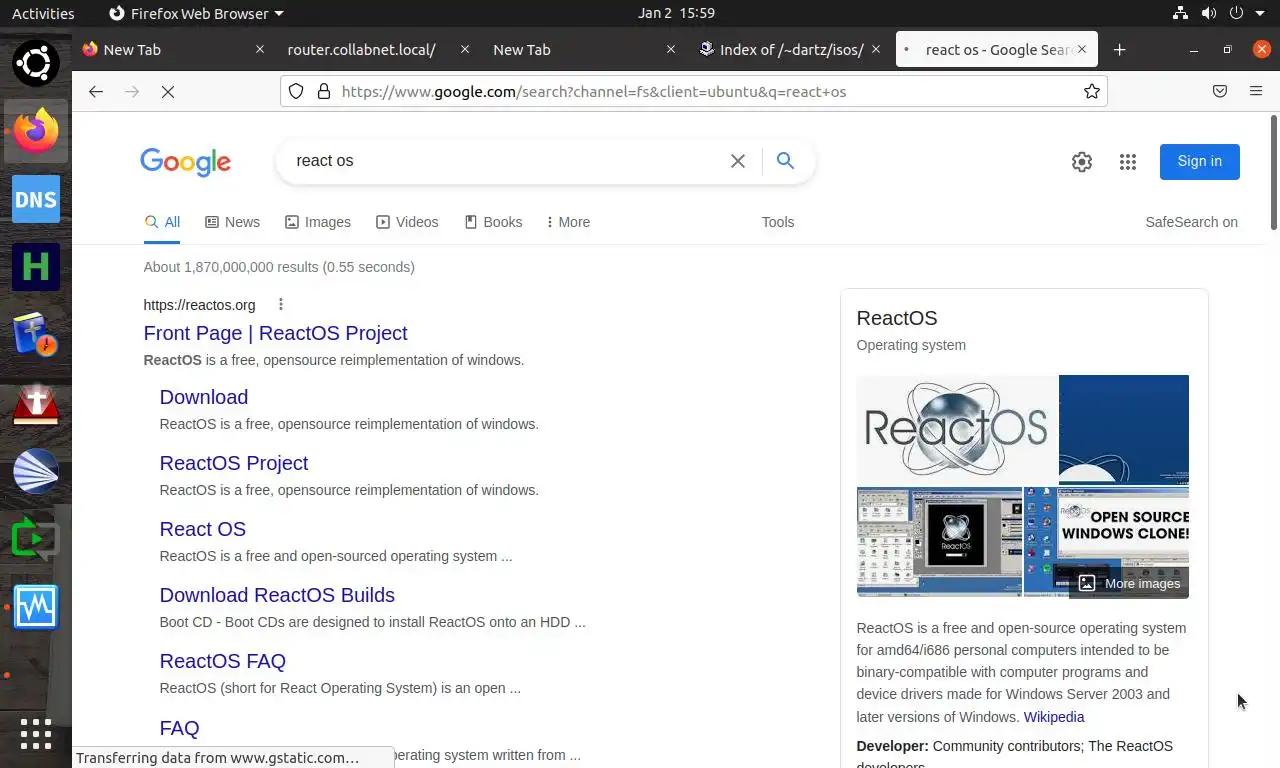Open the Wikipedia link in knowledge panel
The height and width of the screenshot is (768, 1280).
coord(1054,717)
